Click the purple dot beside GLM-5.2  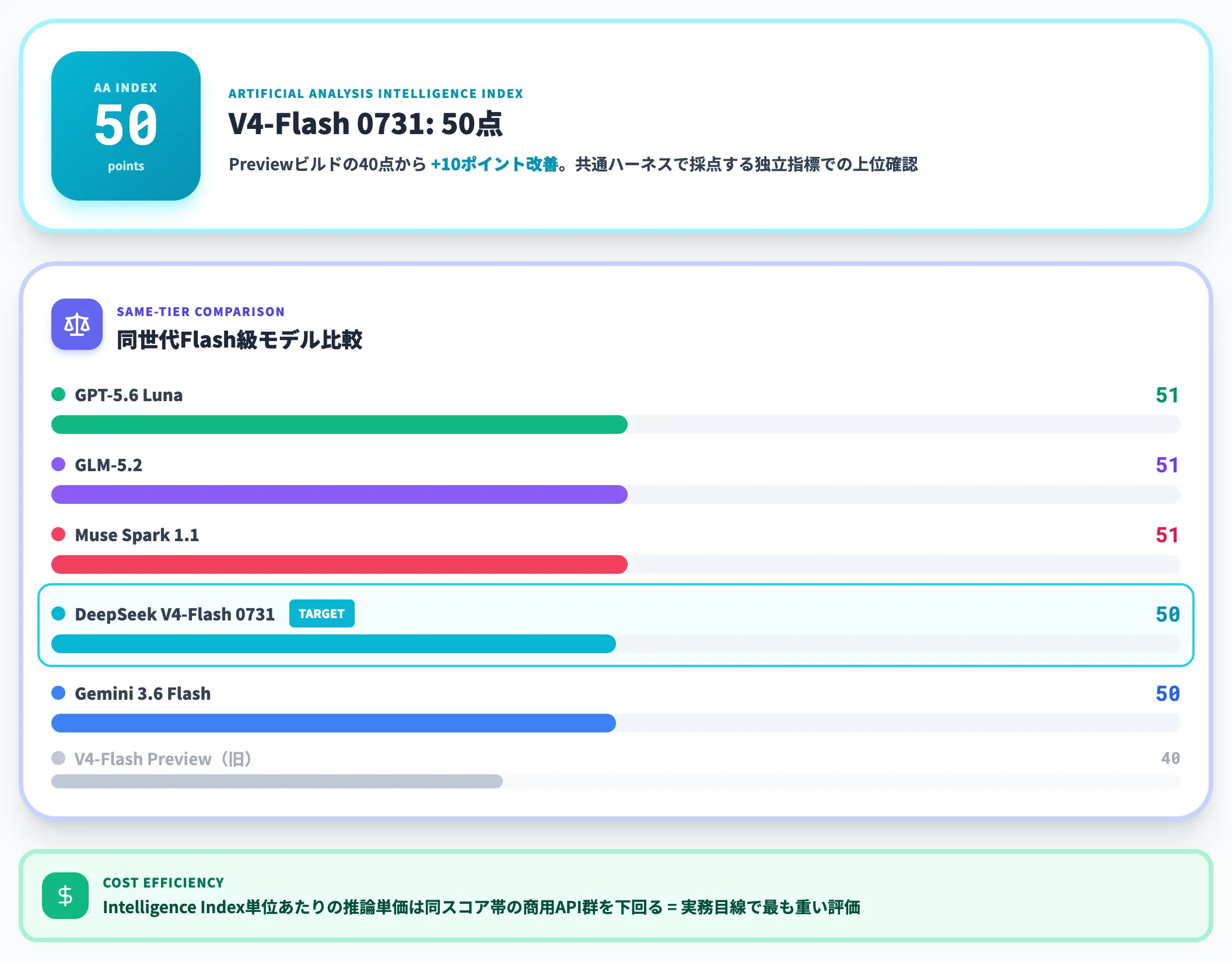tap(58, 464)
